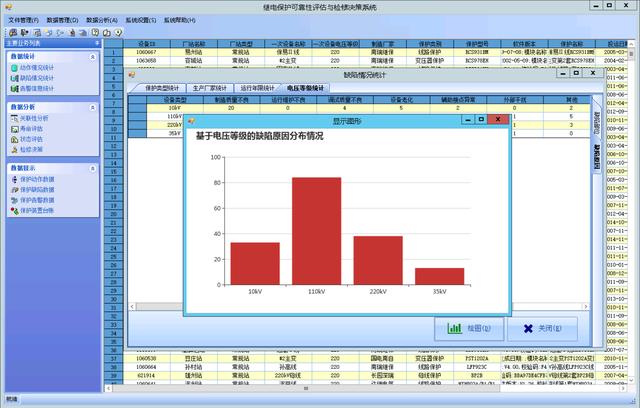Click the 外部干扰 column header
This screenshot has height=408, width=640.
point(514,99)
